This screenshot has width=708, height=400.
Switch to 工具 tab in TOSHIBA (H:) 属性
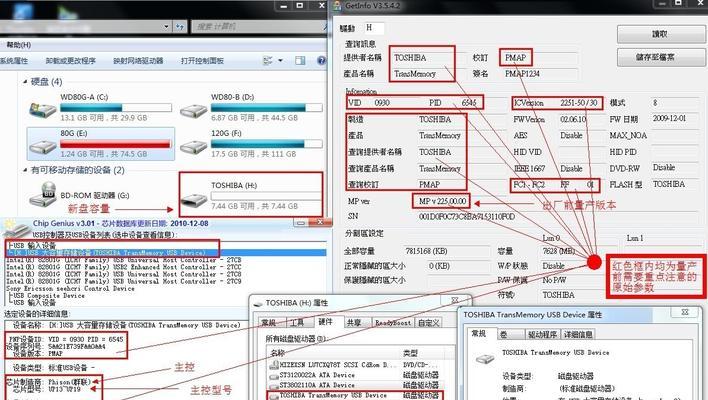(296, 322)
